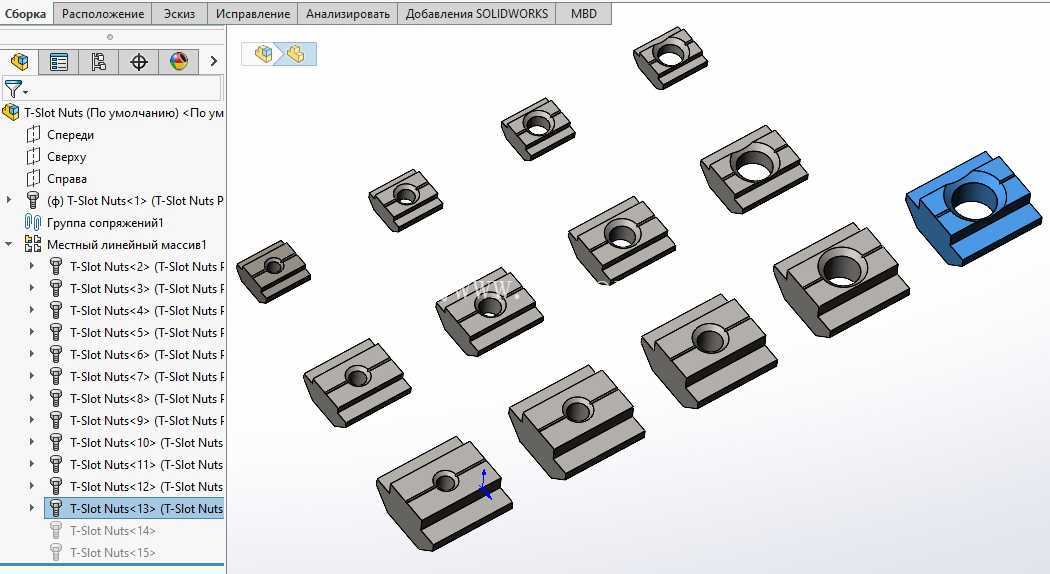Click the plane icon beside Справа
This screenshot has width=1050, height=574.
tap(33, 179)
